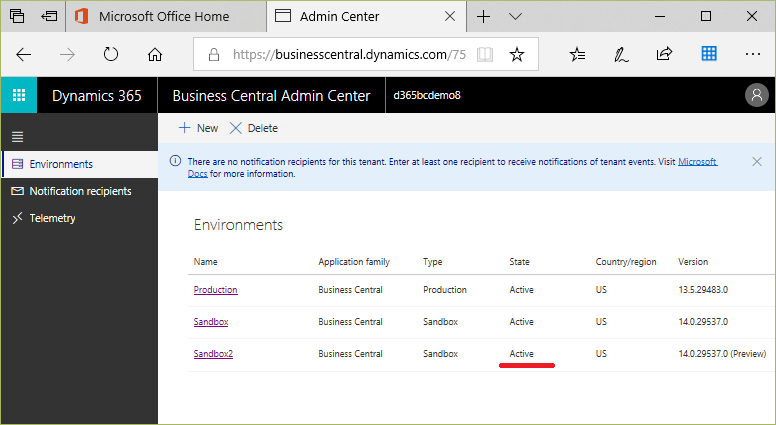
Task: Open the Production environment link
Action: pyautogui.click(x=215, y=289)
